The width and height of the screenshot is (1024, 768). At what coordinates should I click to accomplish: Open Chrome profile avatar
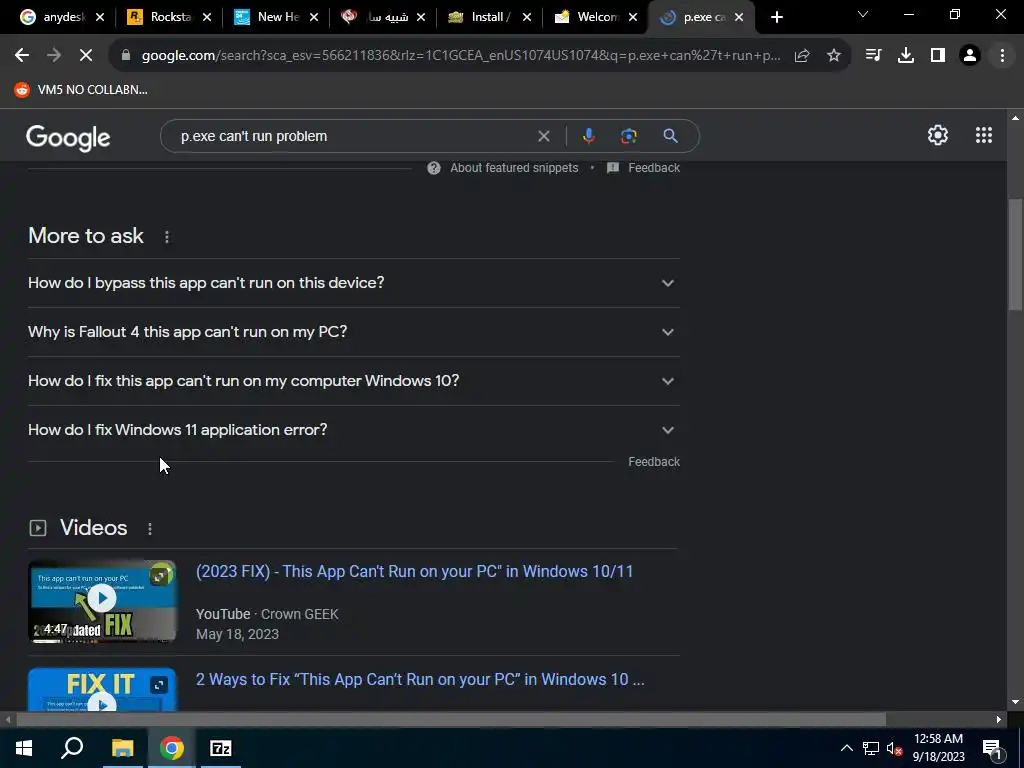(970, 56)
